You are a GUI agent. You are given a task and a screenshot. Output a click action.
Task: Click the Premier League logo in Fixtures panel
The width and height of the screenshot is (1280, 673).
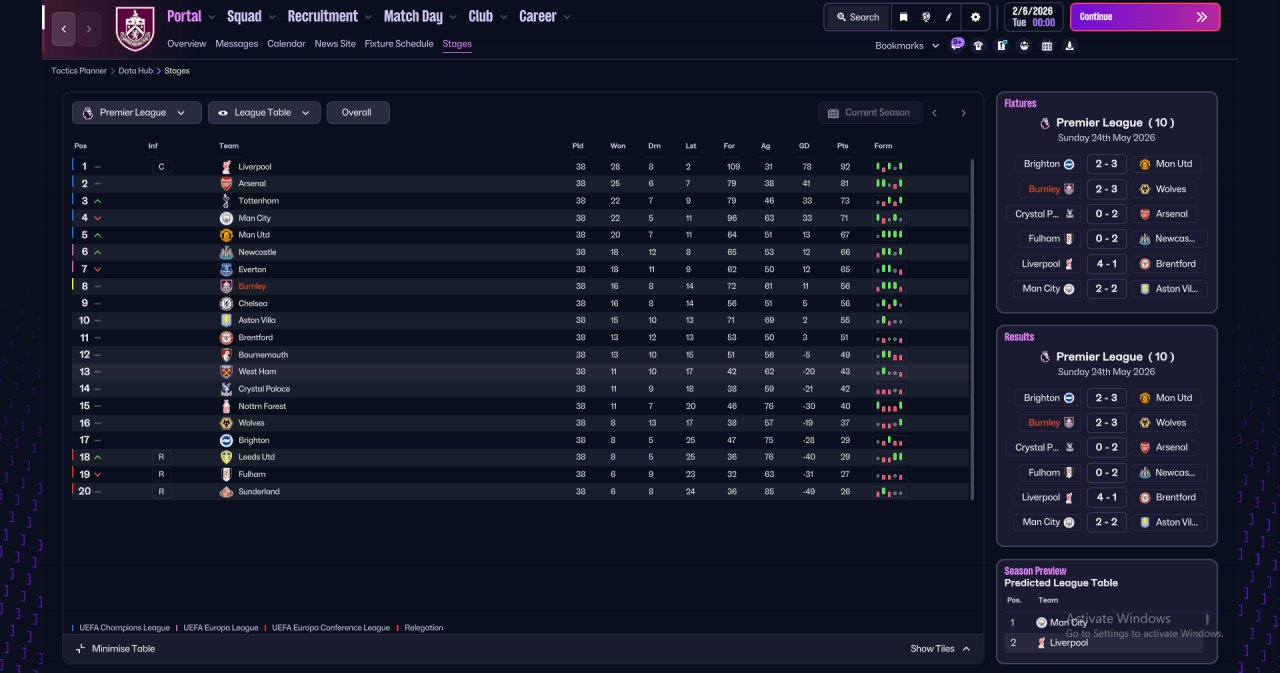pyautogui.click(x=1046, y=123)
